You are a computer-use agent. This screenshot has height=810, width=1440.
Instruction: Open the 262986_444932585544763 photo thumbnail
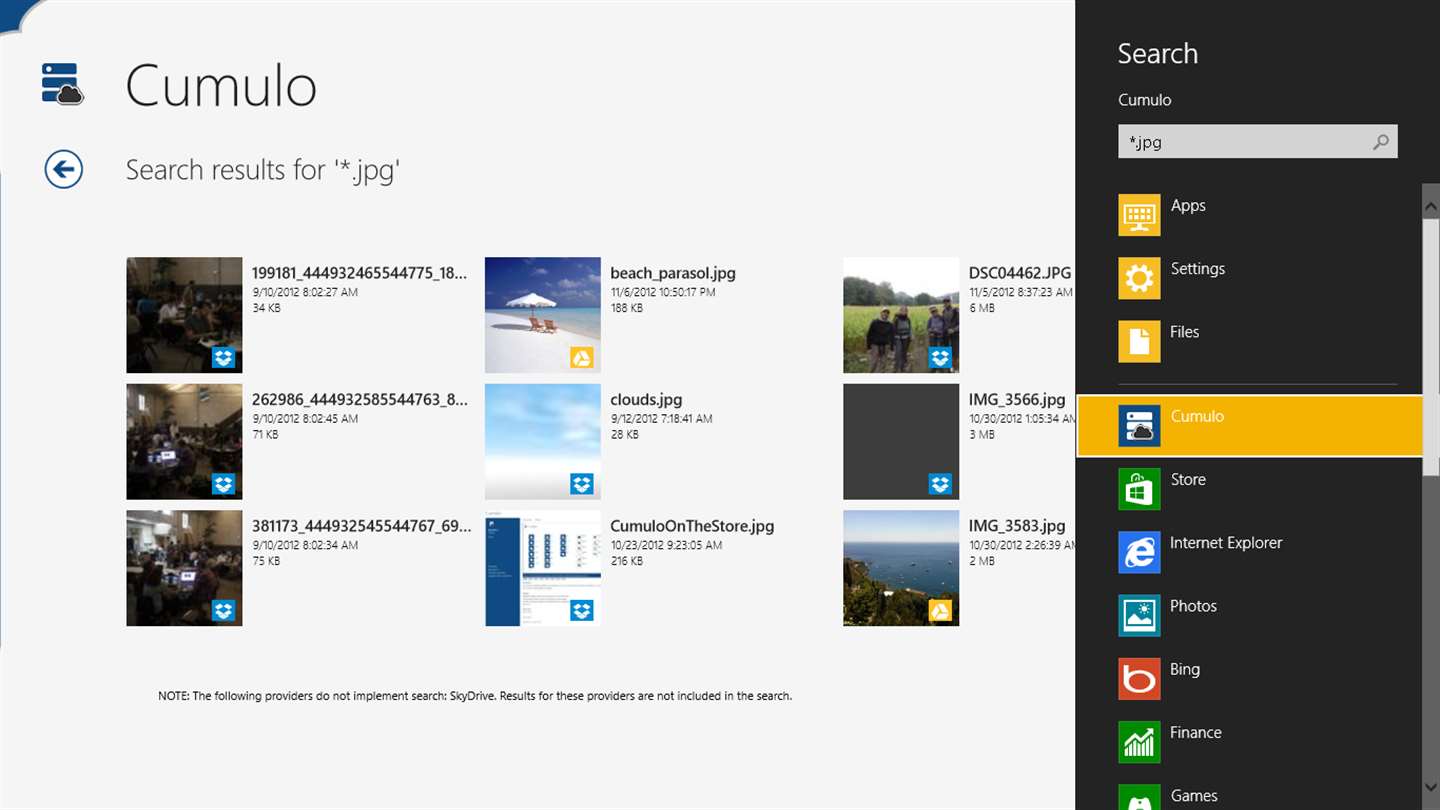(x=184, y=441)
